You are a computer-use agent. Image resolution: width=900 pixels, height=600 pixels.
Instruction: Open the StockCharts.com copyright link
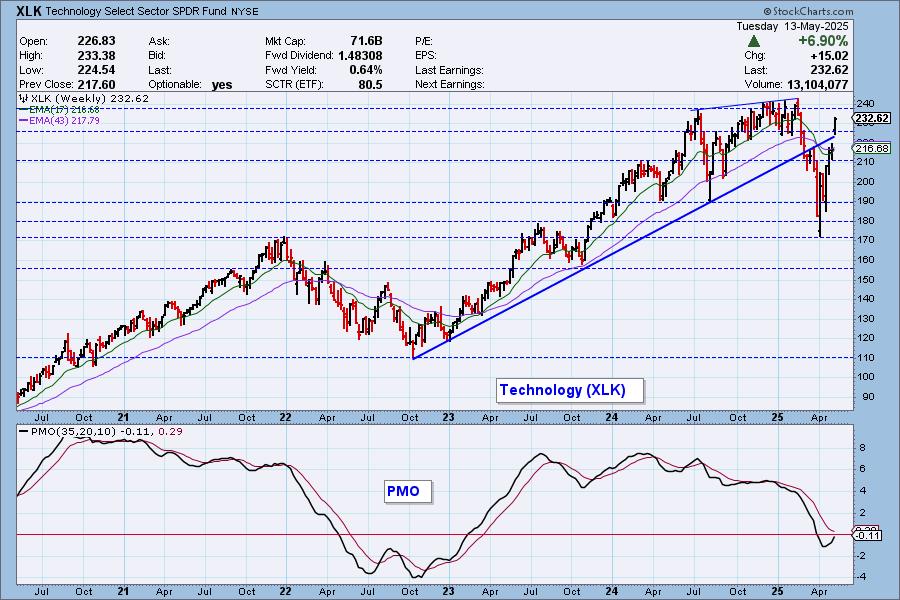tap(808, 11)
